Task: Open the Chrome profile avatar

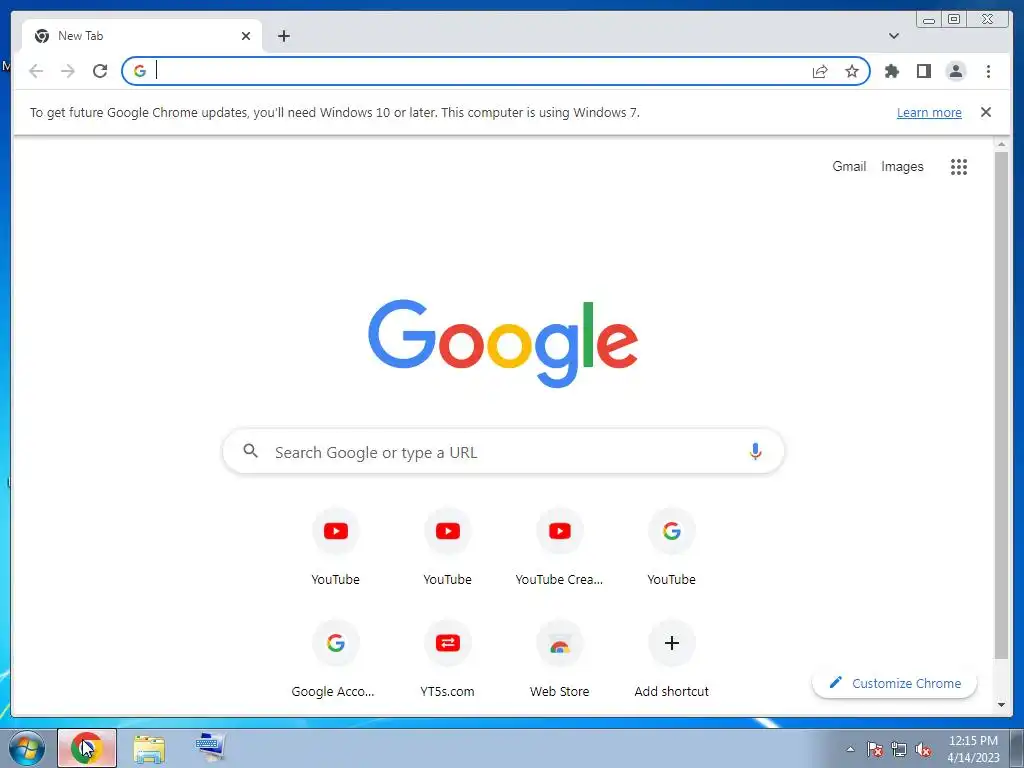Action: pos(955,71)
